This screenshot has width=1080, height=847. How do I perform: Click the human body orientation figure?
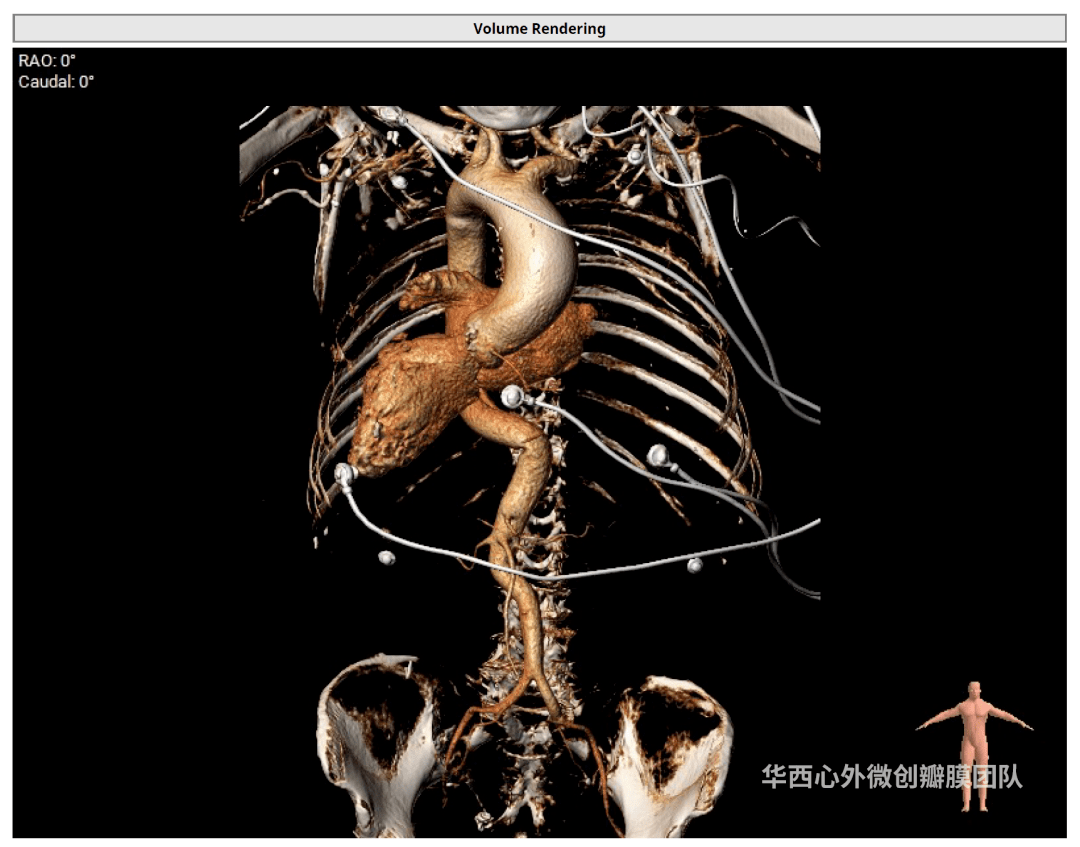[974, 744]
